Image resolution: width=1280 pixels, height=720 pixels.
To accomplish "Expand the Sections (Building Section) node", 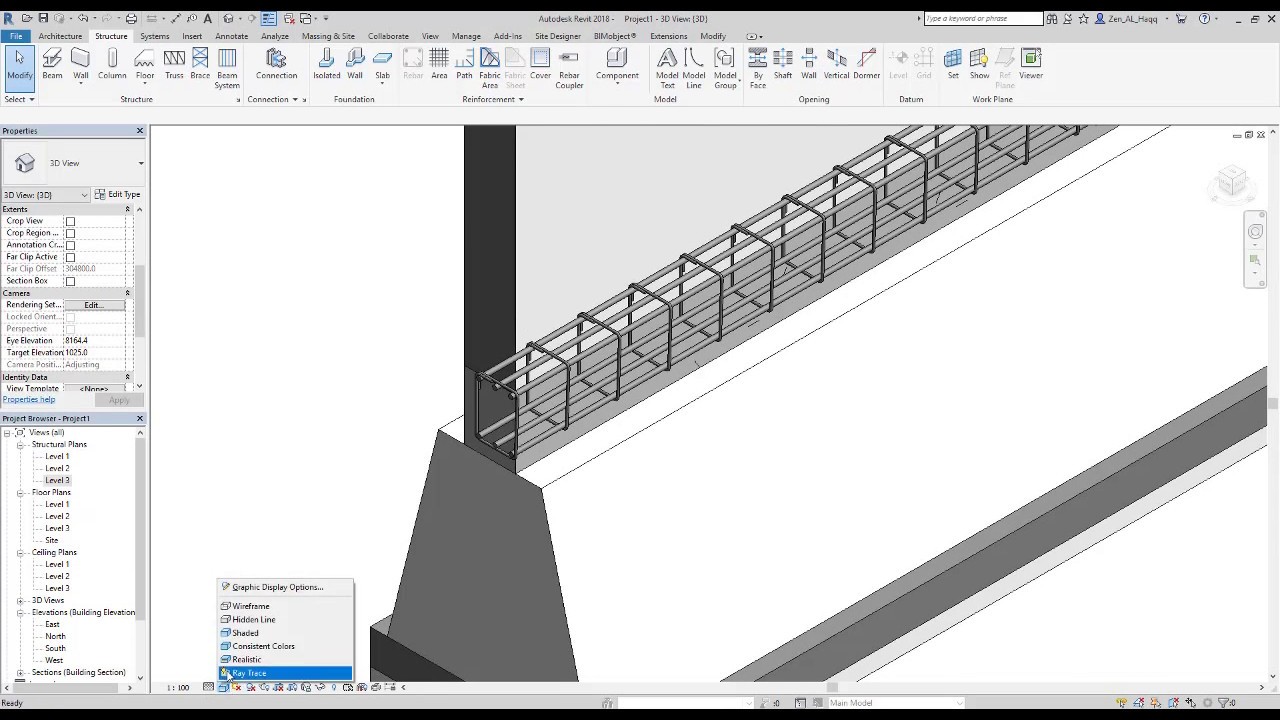I will [x=20, y=673].
